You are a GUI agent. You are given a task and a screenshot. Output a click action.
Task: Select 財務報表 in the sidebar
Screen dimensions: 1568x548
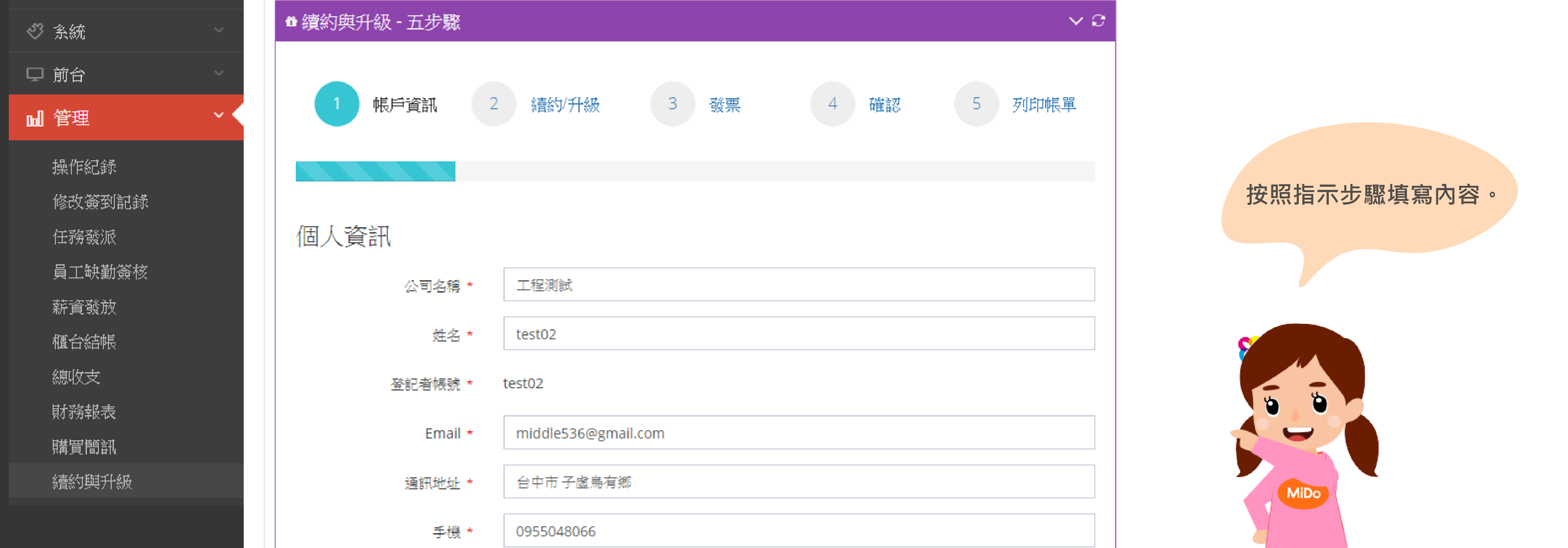[84, 412]
